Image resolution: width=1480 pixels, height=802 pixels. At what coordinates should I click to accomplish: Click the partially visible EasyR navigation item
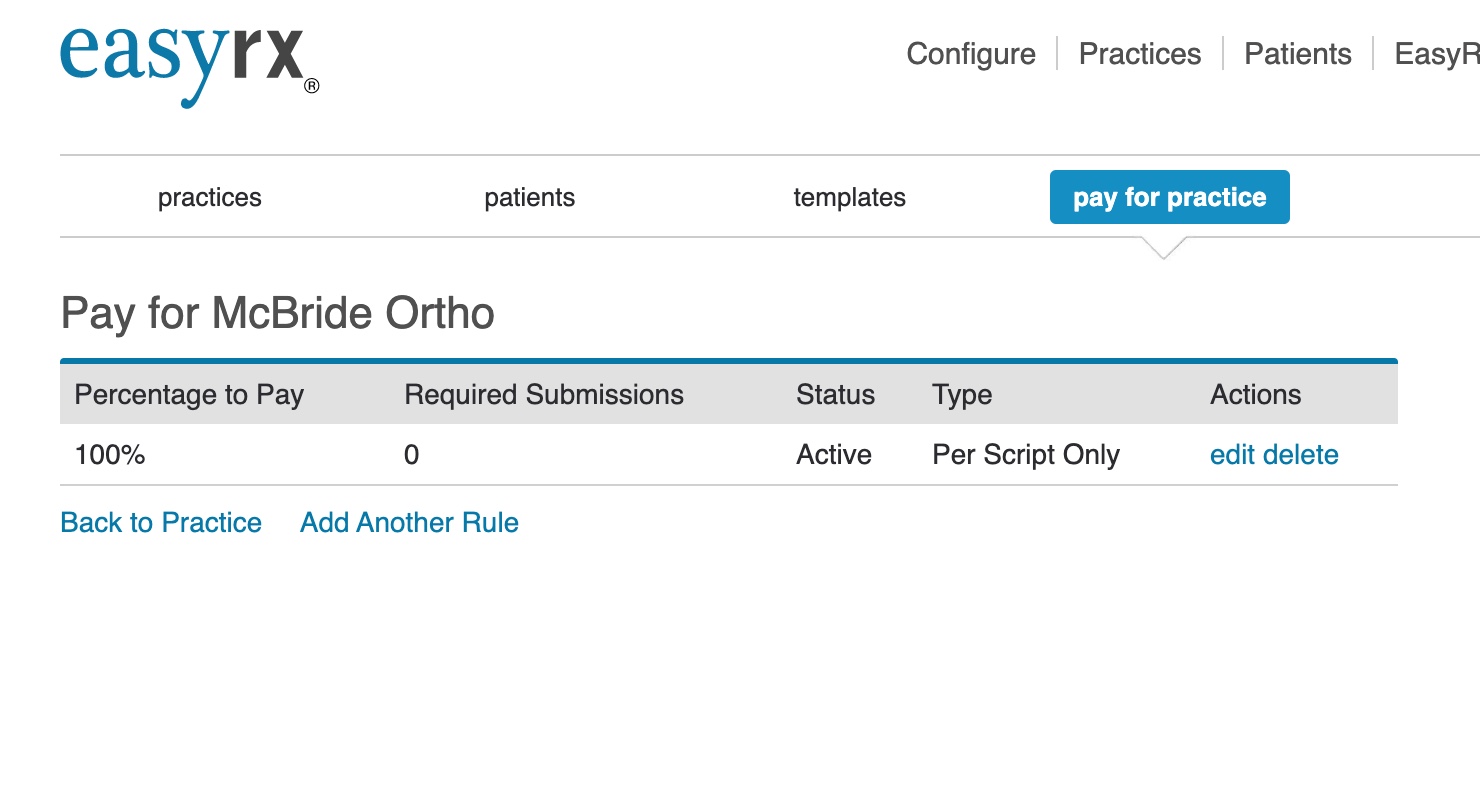pyautogui.click(x=1437, y=54)
